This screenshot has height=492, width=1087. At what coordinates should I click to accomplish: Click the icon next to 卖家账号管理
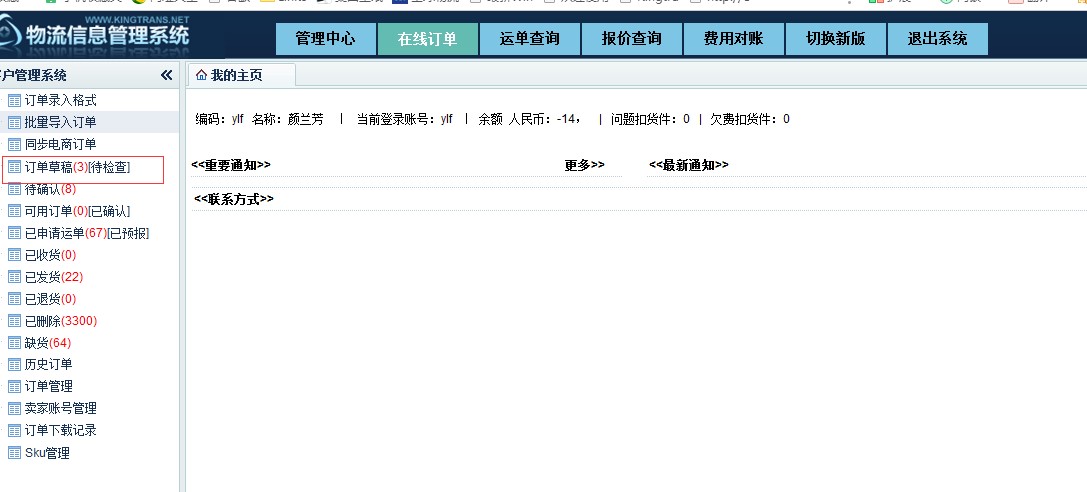tap(14, 409)
